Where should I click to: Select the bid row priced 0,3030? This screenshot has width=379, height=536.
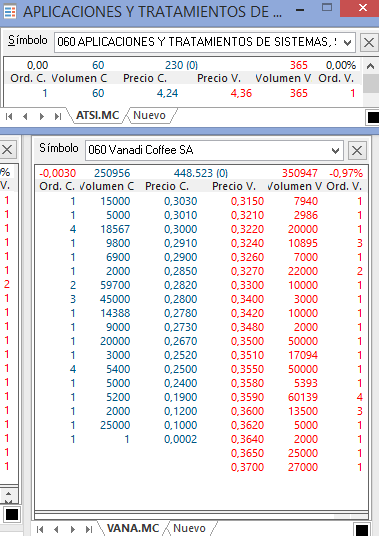coord(201,201)
